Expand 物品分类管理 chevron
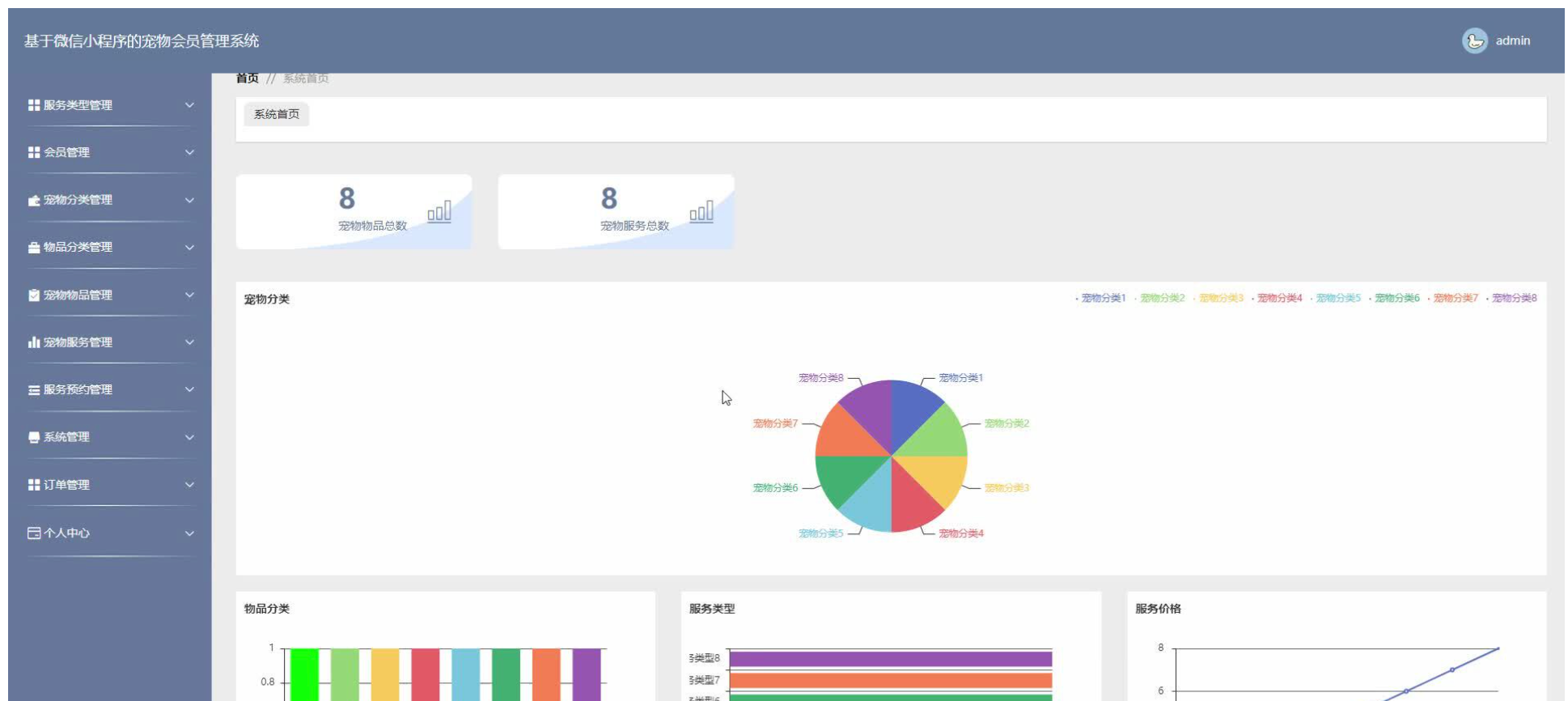 click(189, 248)
